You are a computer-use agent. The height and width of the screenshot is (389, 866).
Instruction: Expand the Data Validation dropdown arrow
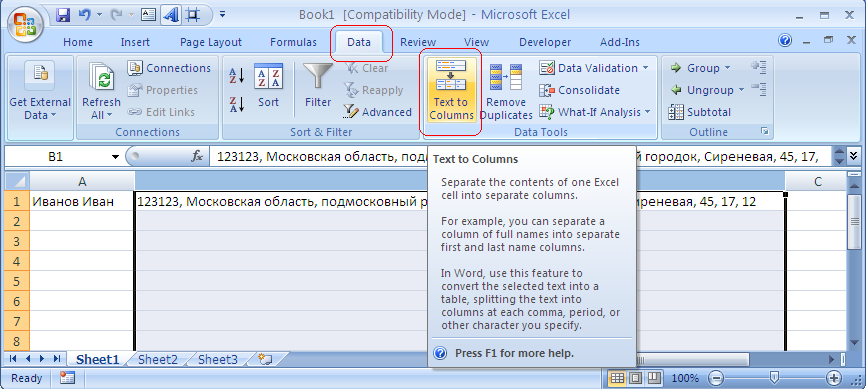click(646, 68)
